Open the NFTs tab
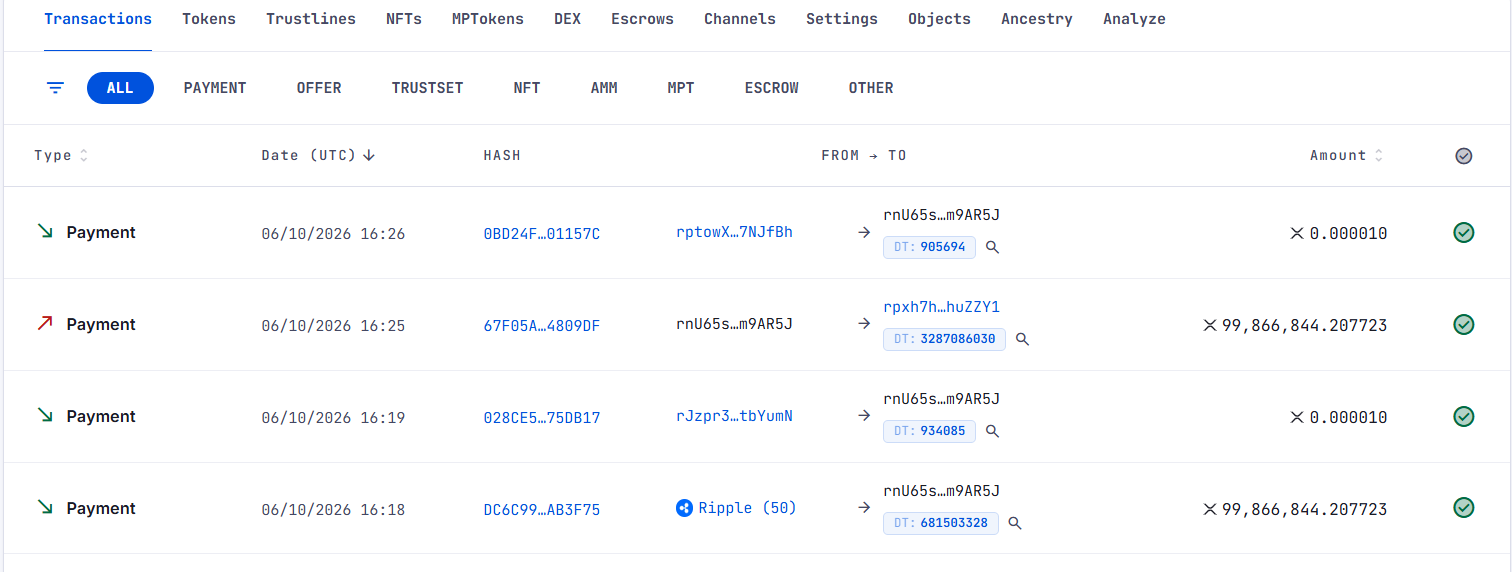Viewport: 1512px width, 572px height. click(404, 19)
